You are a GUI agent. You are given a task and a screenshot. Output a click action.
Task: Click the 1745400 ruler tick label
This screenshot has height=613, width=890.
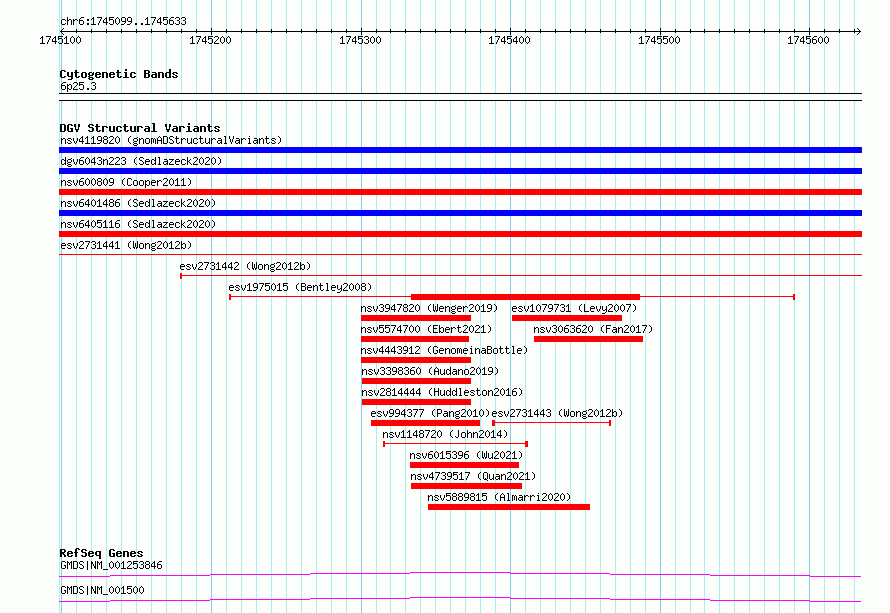pos(509,40)
